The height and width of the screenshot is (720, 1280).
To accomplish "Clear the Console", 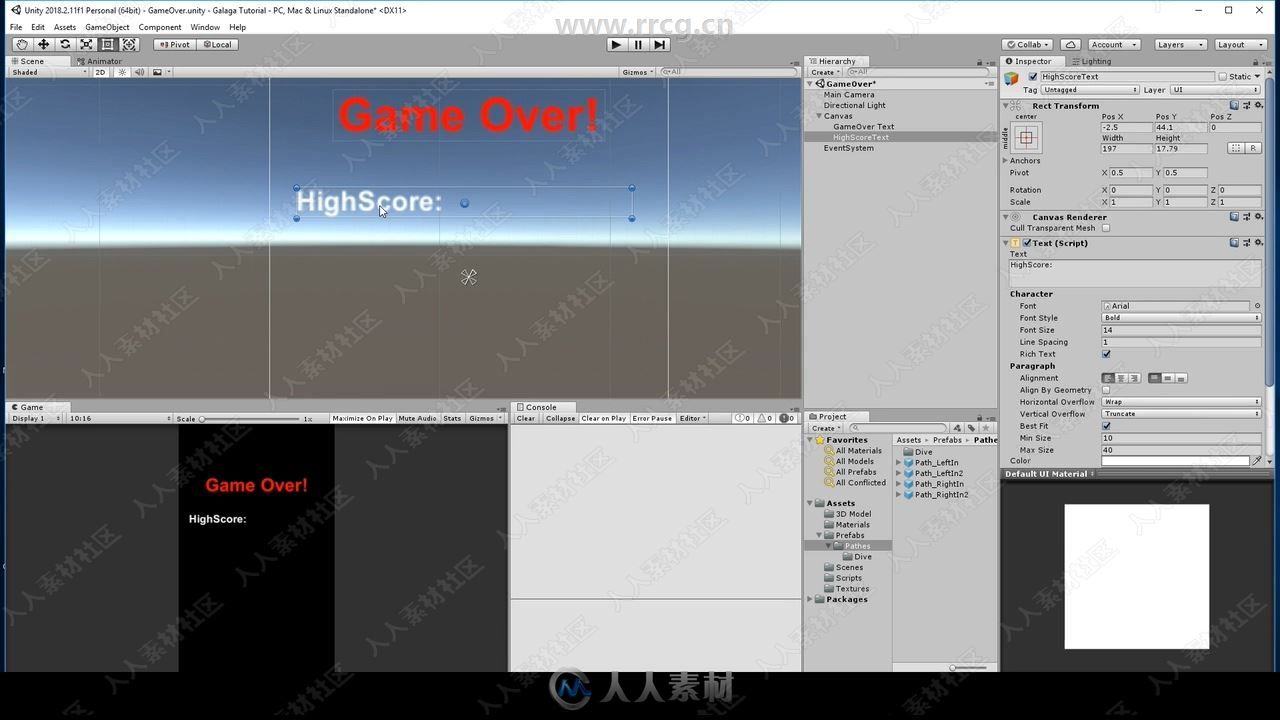I will [526, 418].
